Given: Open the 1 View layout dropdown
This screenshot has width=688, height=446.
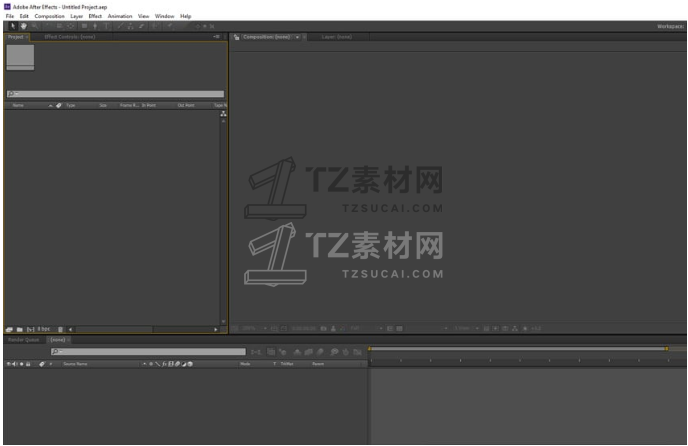Looking at the screenshot, I should [466, 328].
